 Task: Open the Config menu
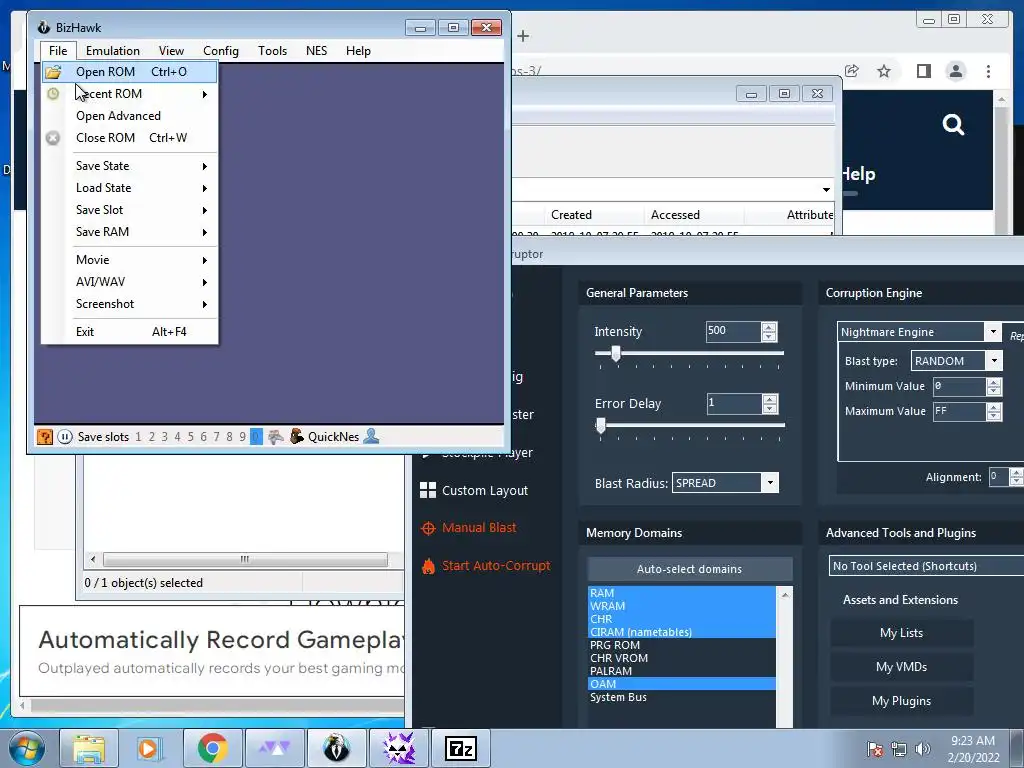(x=221, y=50)
